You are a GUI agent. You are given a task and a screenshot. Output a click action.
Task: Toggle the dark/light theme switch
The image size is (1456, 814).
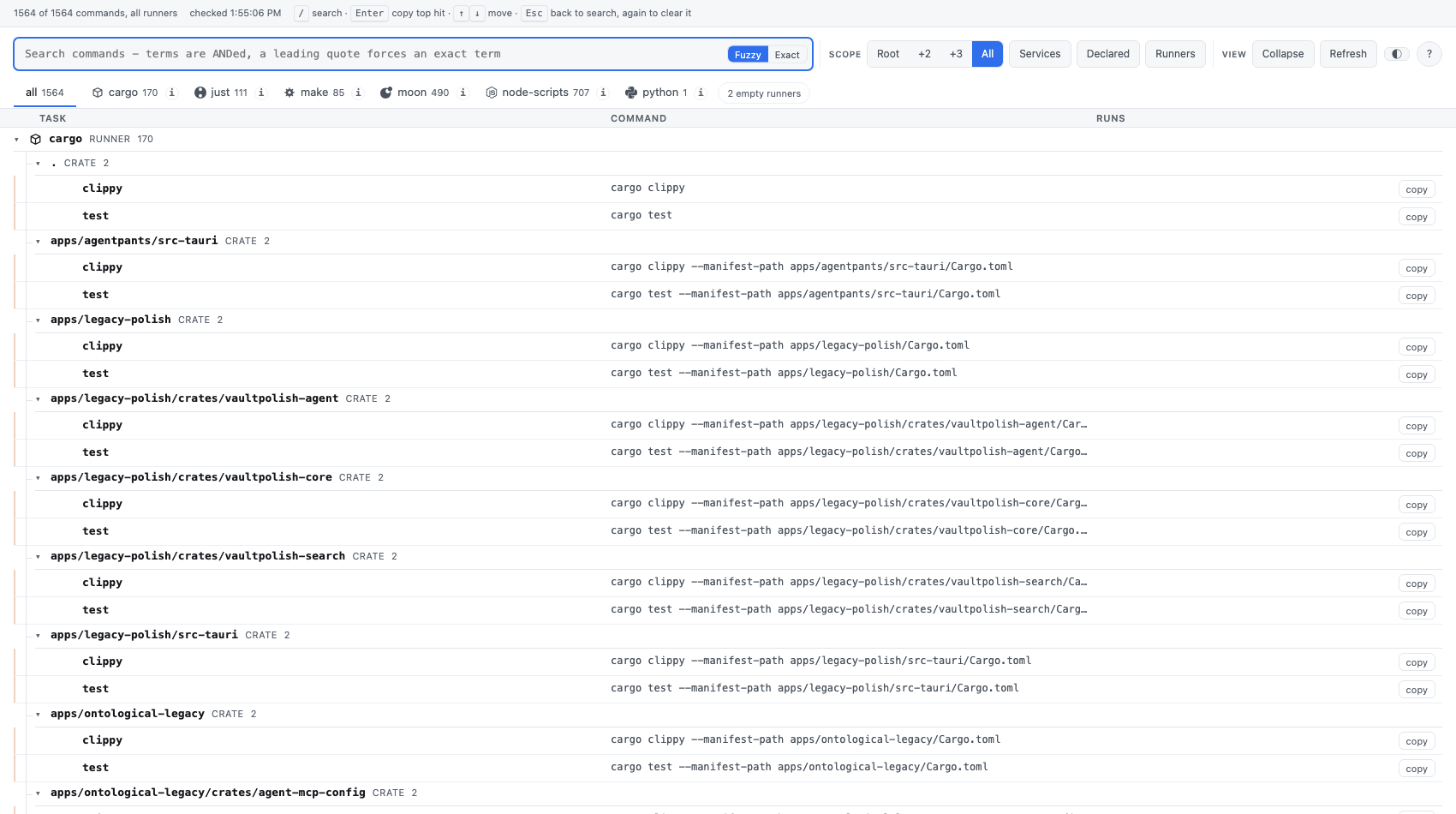point(1397,54)
